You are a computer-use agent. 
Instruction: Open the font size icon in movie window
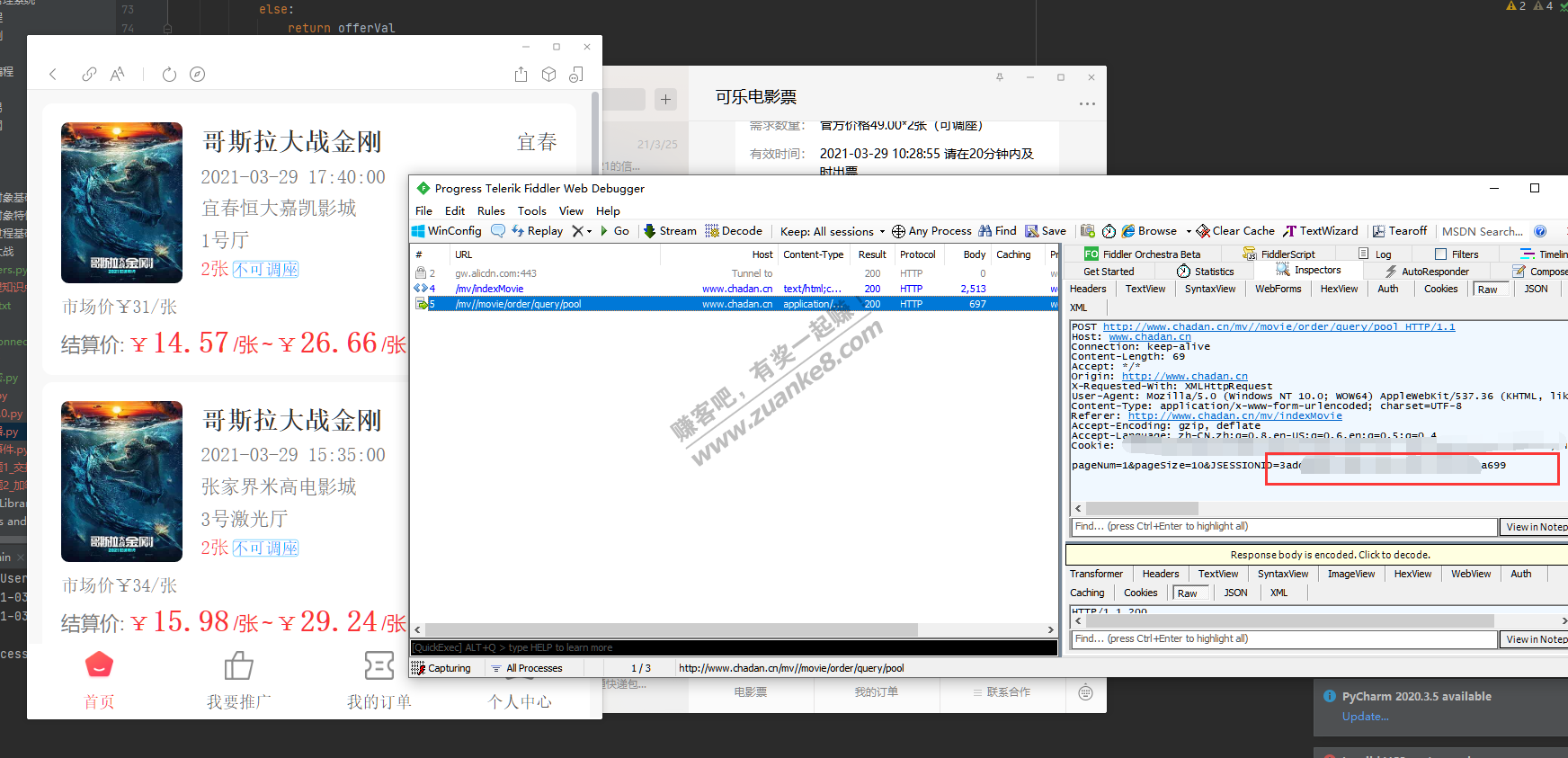click(x=117, y=75)
